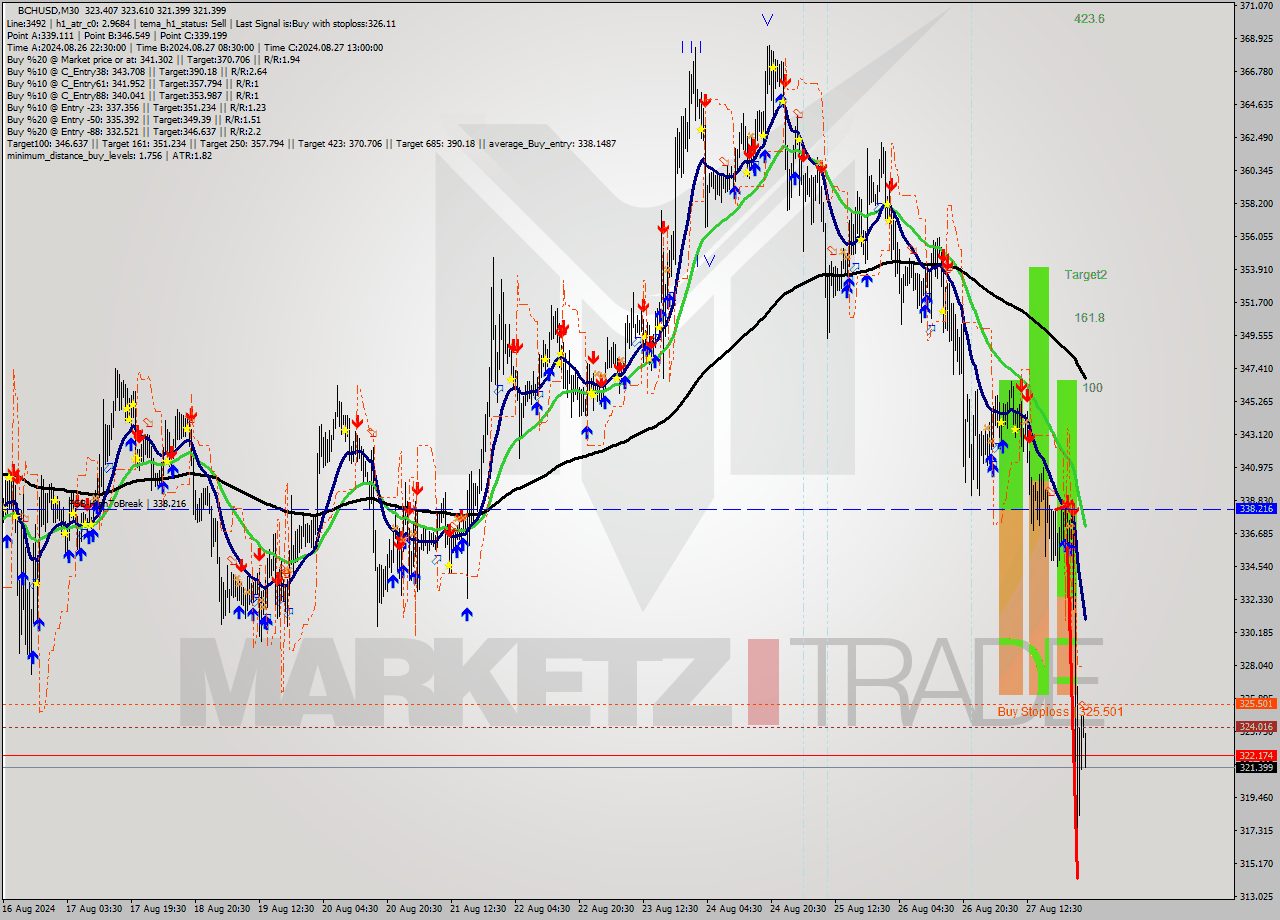This screenshot has height=920, width=1280.
Task: Click the '20 Aug 20:30' time axis label
Action: point(414,909)
